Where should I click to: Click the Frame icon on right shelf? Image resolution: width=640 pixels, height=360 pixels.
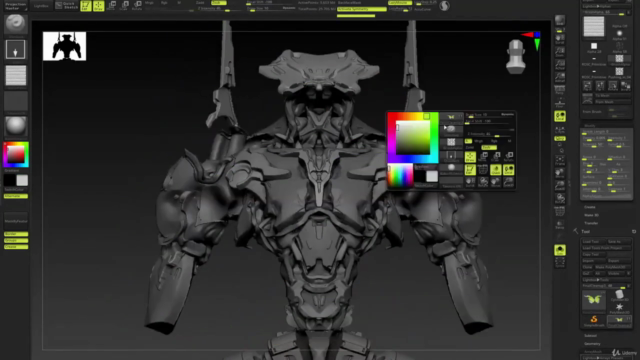[x=560, y=160]
